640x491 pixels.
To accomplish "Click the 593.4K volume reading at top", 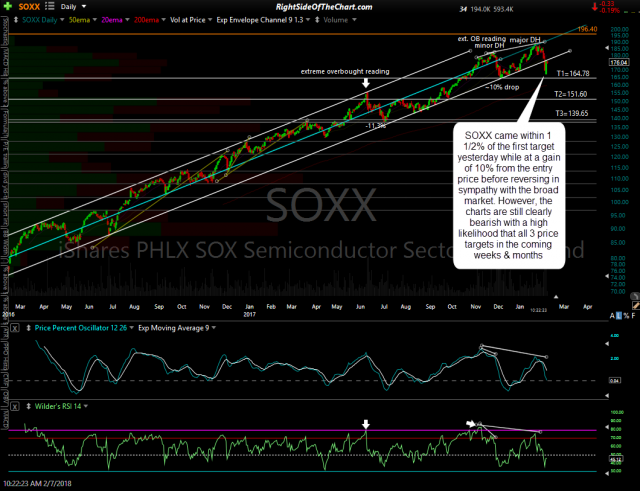I will (x=504, y=9).
